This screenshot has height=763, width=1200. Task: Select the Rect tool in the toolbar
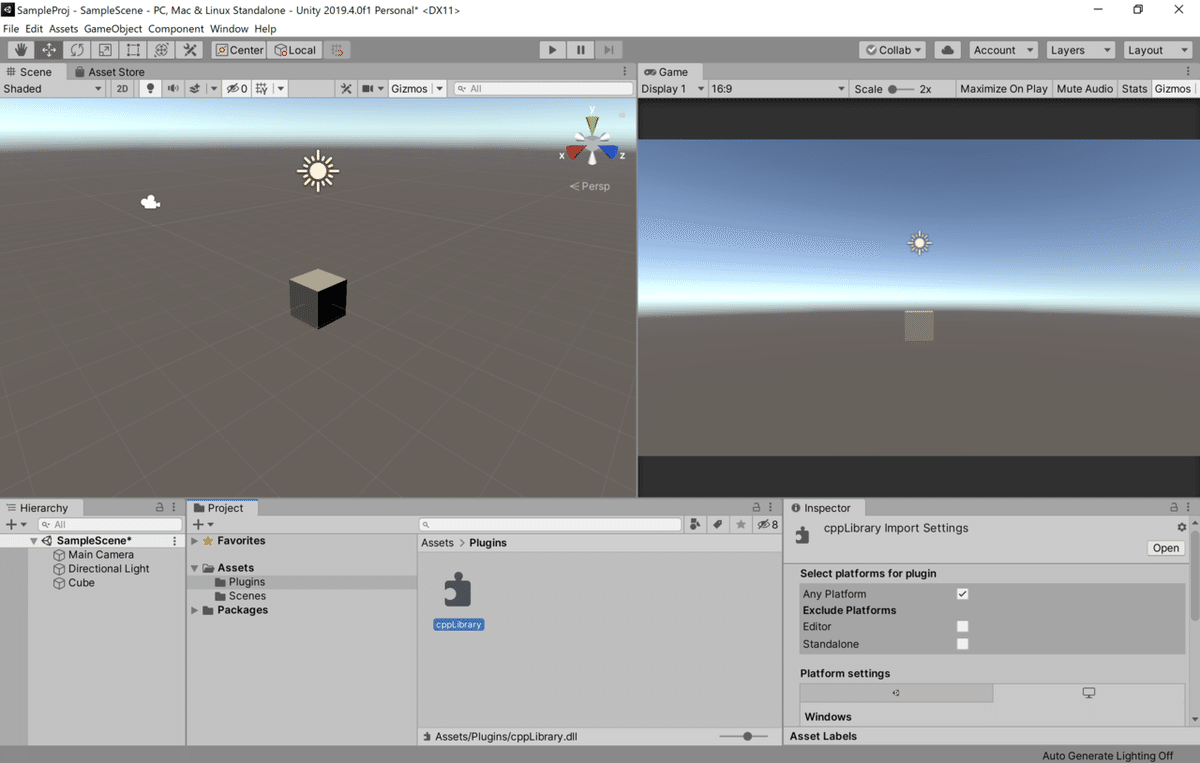click(x=132, y=49)
